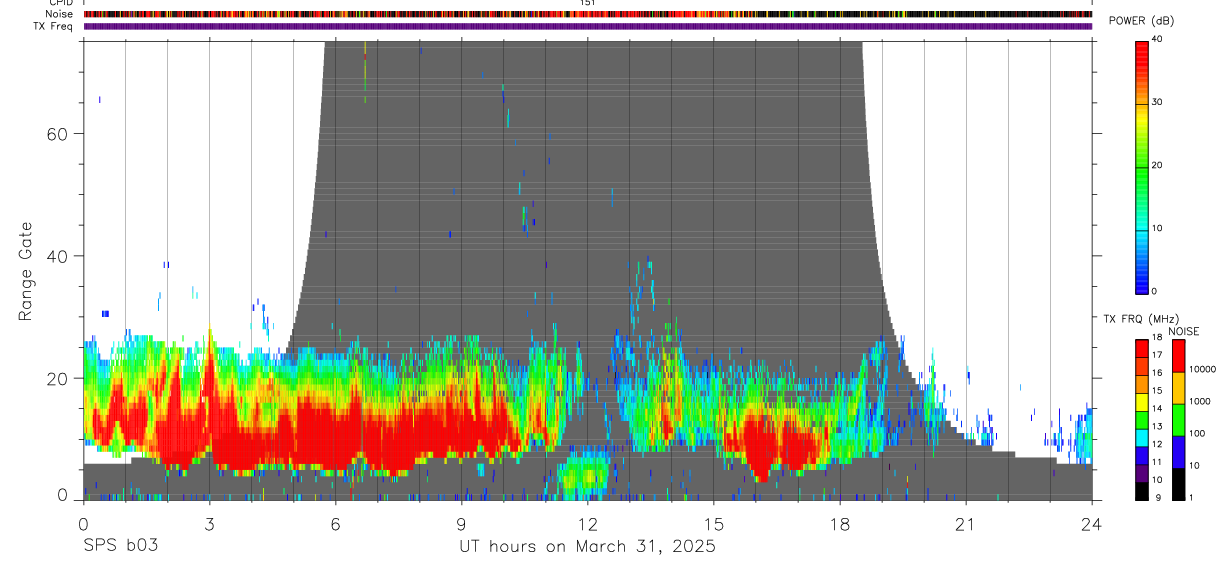Image resolution: width=1228 pixels, height=567 pixels.
Task: Click the 9 hour tick on the time axis
Action: [x=461, y=524]
